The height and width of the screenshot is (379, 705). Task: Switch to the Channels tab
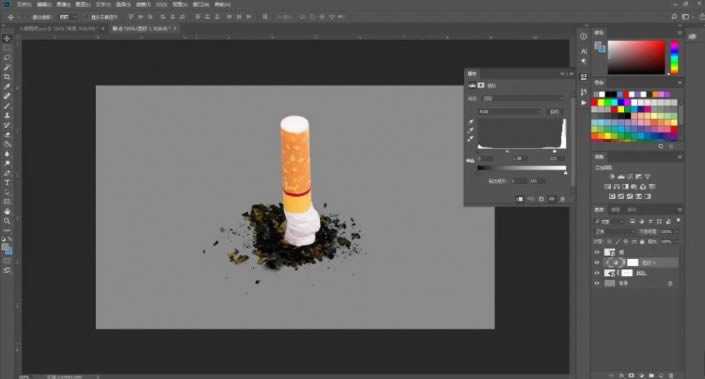click(616, 210)
